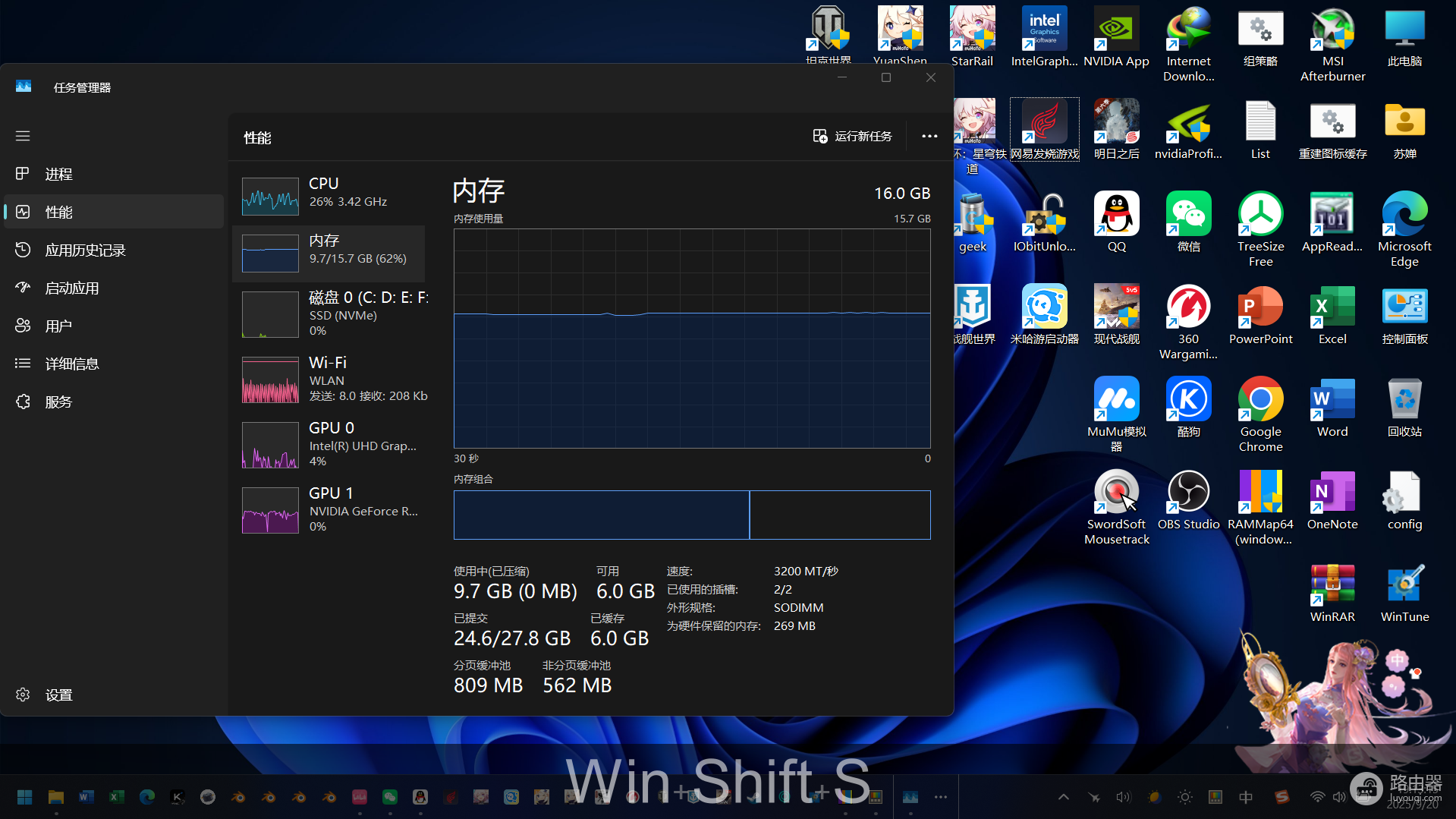
Task: Open StarRail desktop shortcut
Action: pyautogui.click(x=972, y=37)
